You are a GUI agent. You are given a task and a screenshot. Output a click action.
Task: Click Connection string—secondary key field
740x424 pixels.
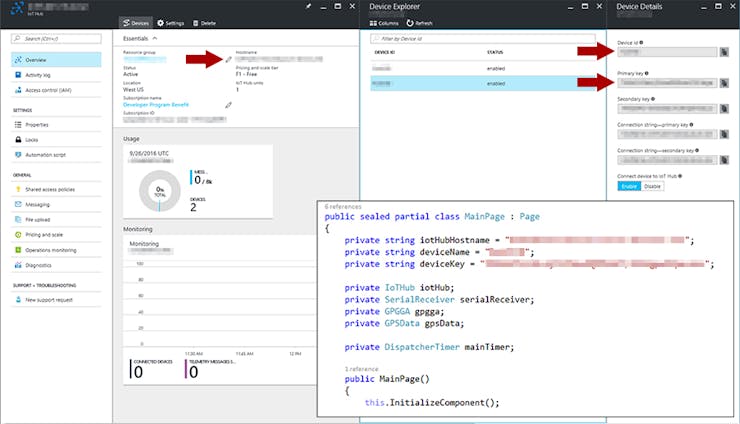coord(667,160)
